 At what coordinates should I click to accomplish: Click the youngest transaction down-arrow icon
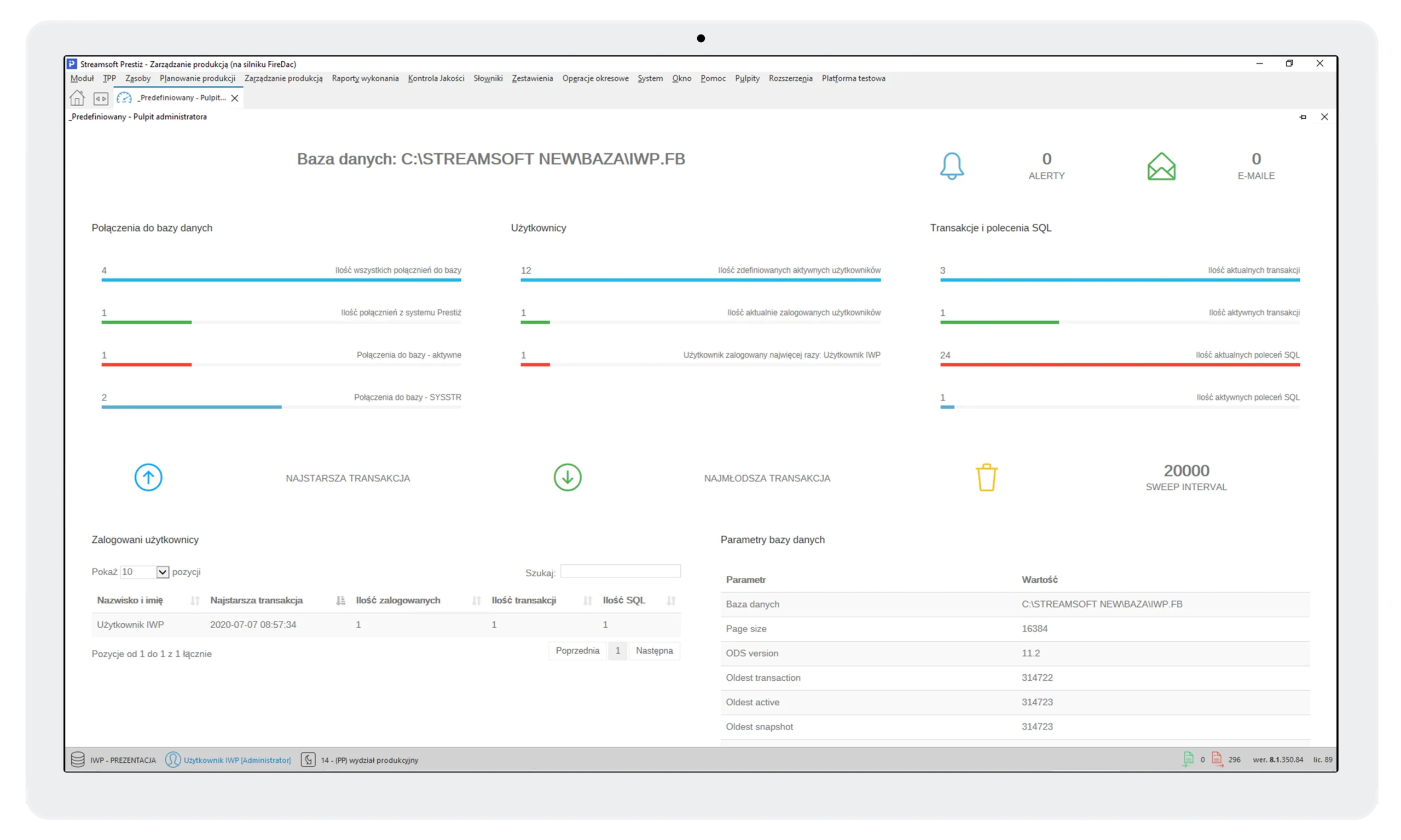567,477
